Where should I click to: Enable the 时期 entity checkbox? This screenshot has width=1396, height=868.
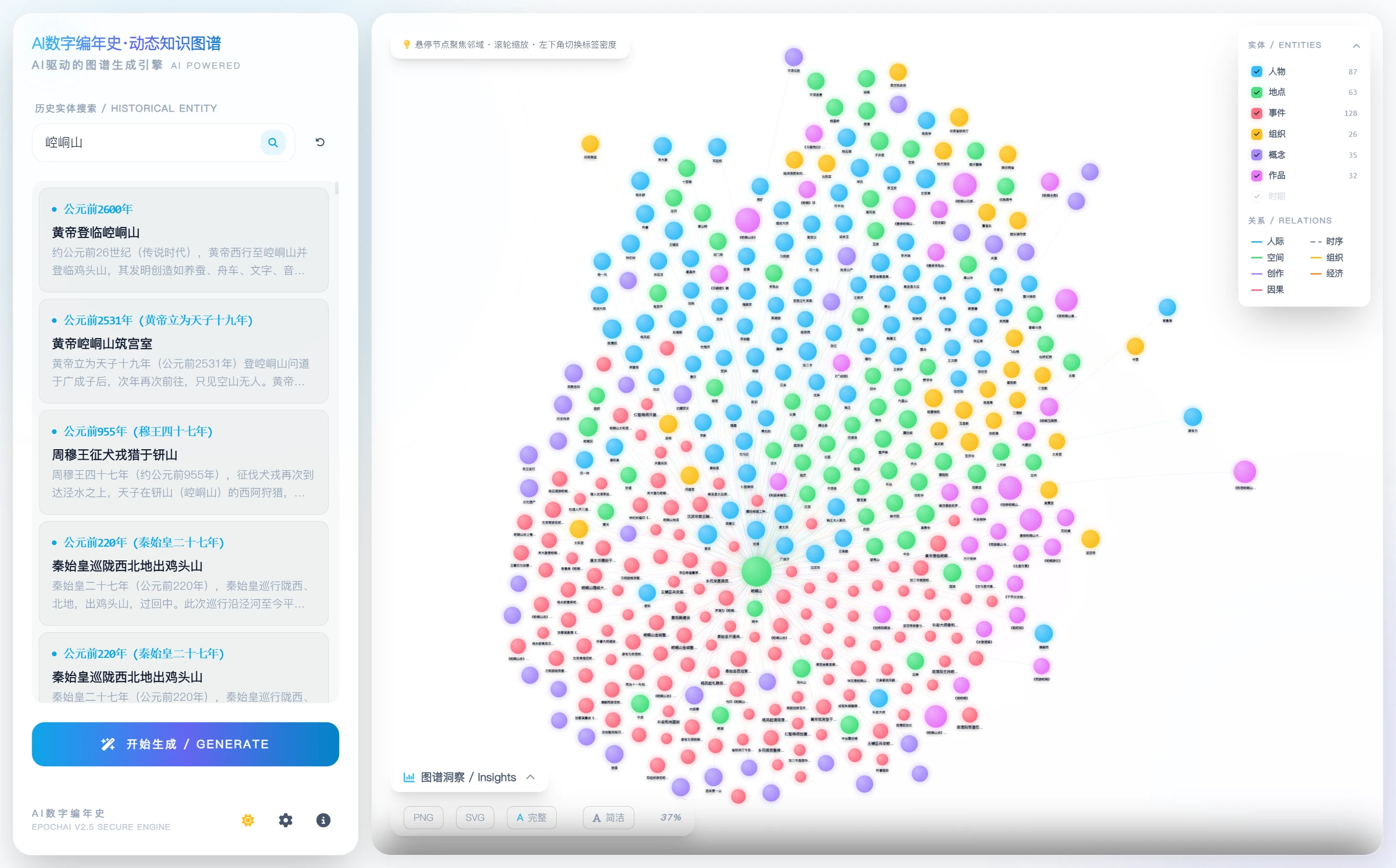click(x=1257, y=197)
